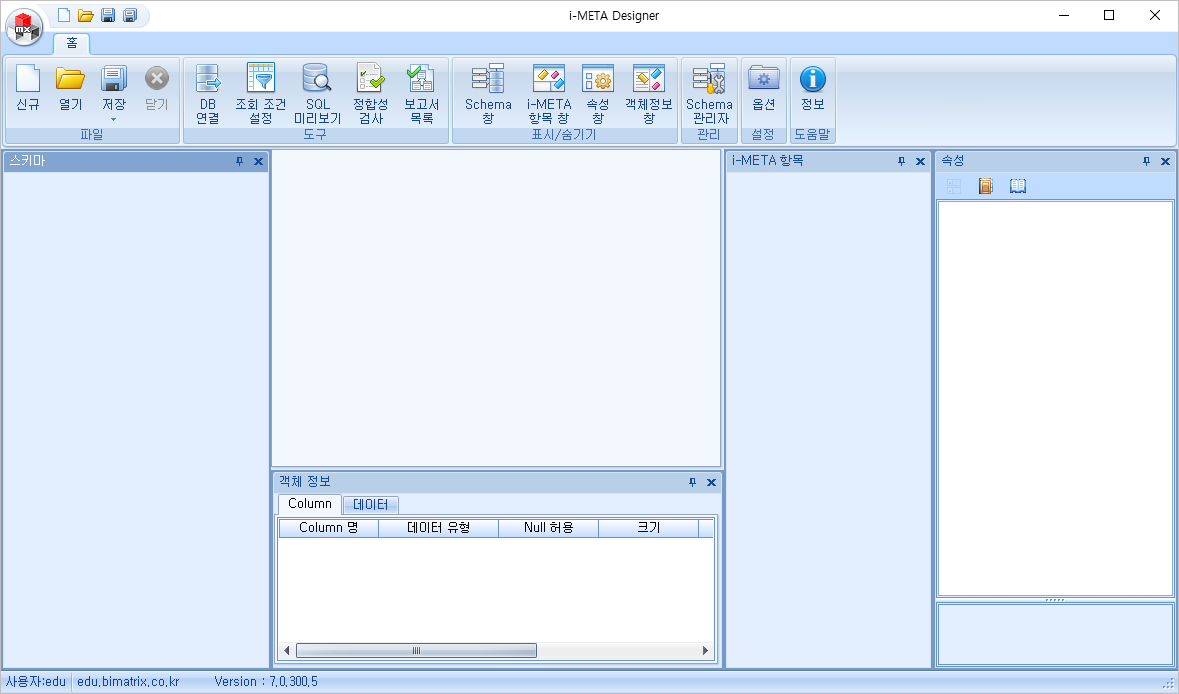The width and height of the screenshot is (1179, 694).
Task: Click the Version : 7.0.300.5 status text
Action: click(x=266, y=682)
